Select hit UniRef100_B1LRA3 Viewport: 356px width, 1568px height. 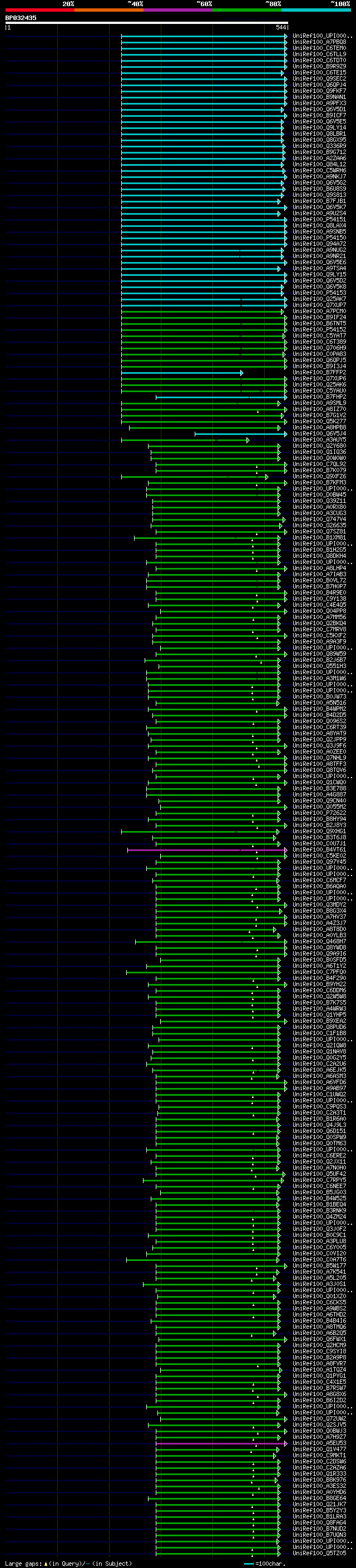tap(319, 1516)
